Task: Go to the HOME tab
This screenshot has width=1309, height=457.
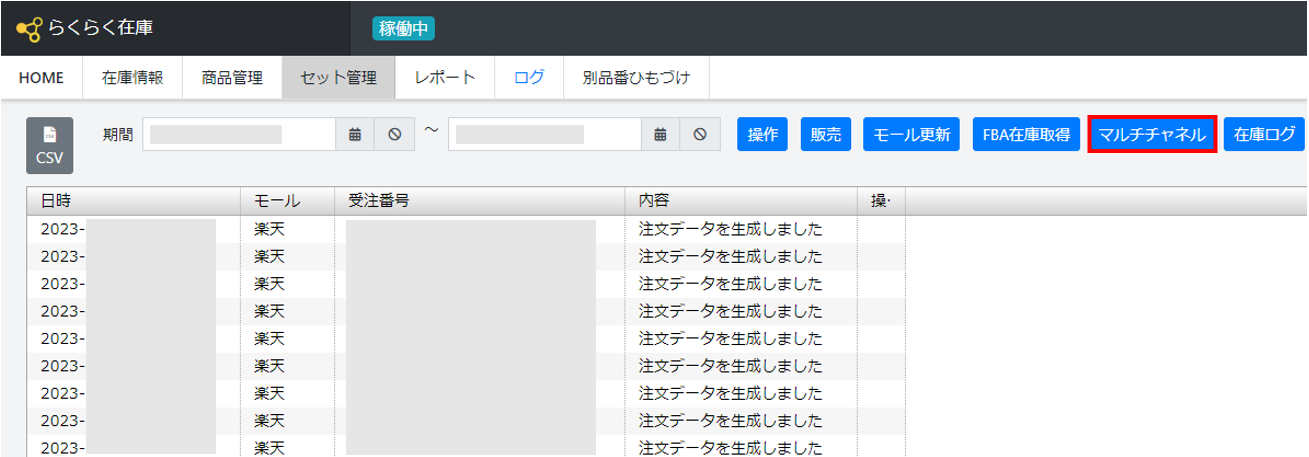Action: click(x=42, y=78)
